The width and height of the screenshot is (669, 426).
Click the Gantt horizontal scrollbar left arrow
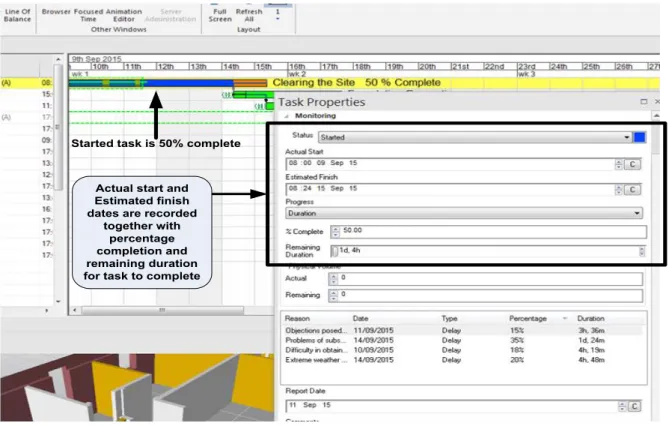75,310
